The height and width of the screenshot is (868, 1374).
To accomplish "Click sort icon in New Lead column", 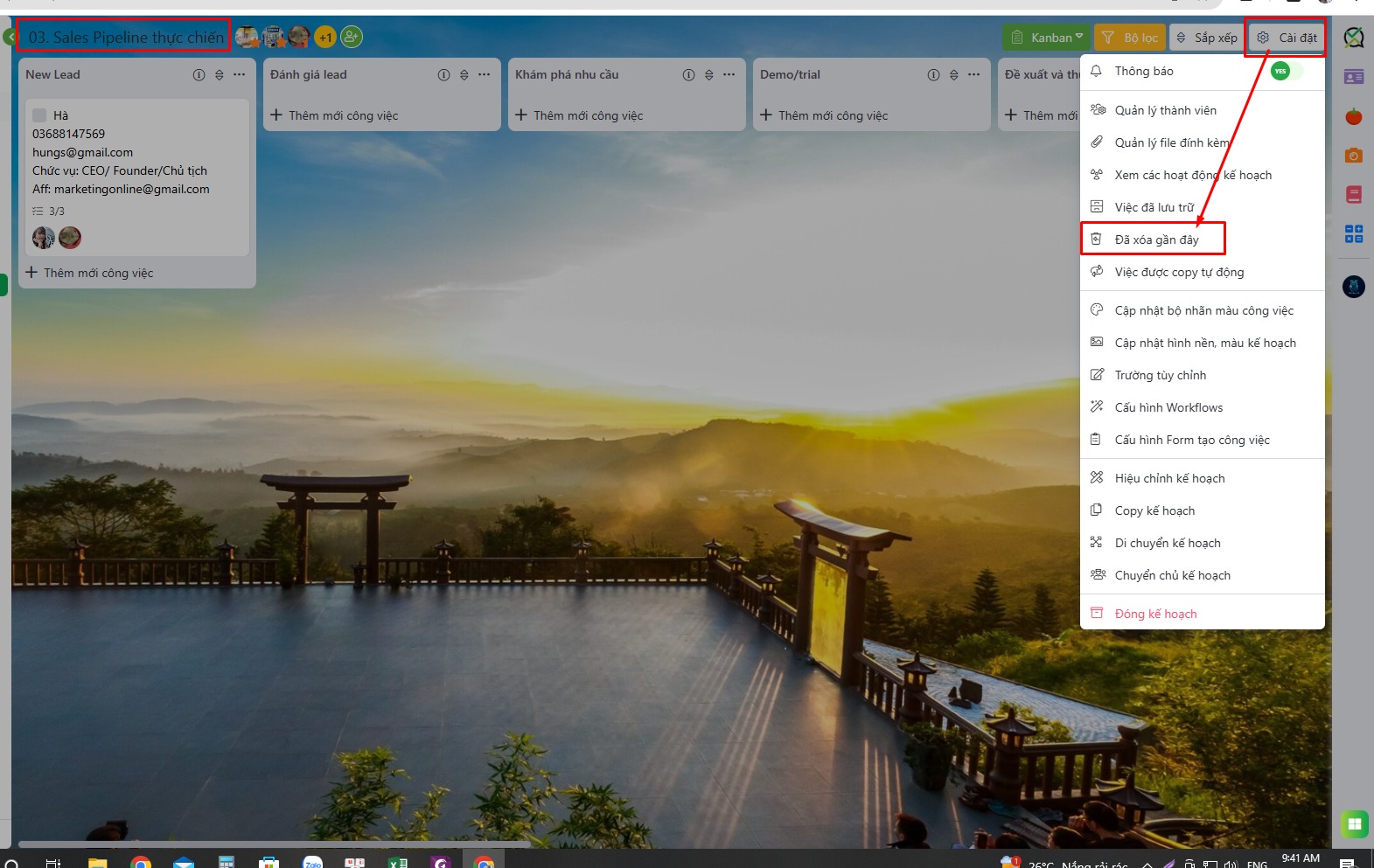I will click(x=220, y=75).
